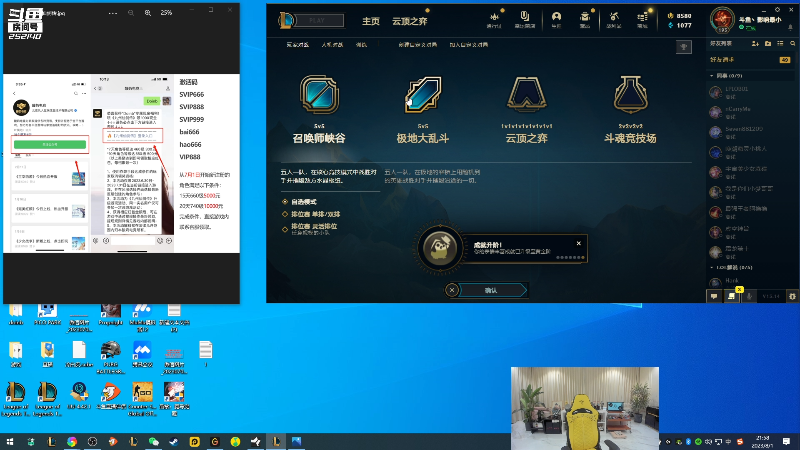Viewport: 800px width, 450px height.
Task: Open the missions icon with yellow badge
Action: point(732,295)
